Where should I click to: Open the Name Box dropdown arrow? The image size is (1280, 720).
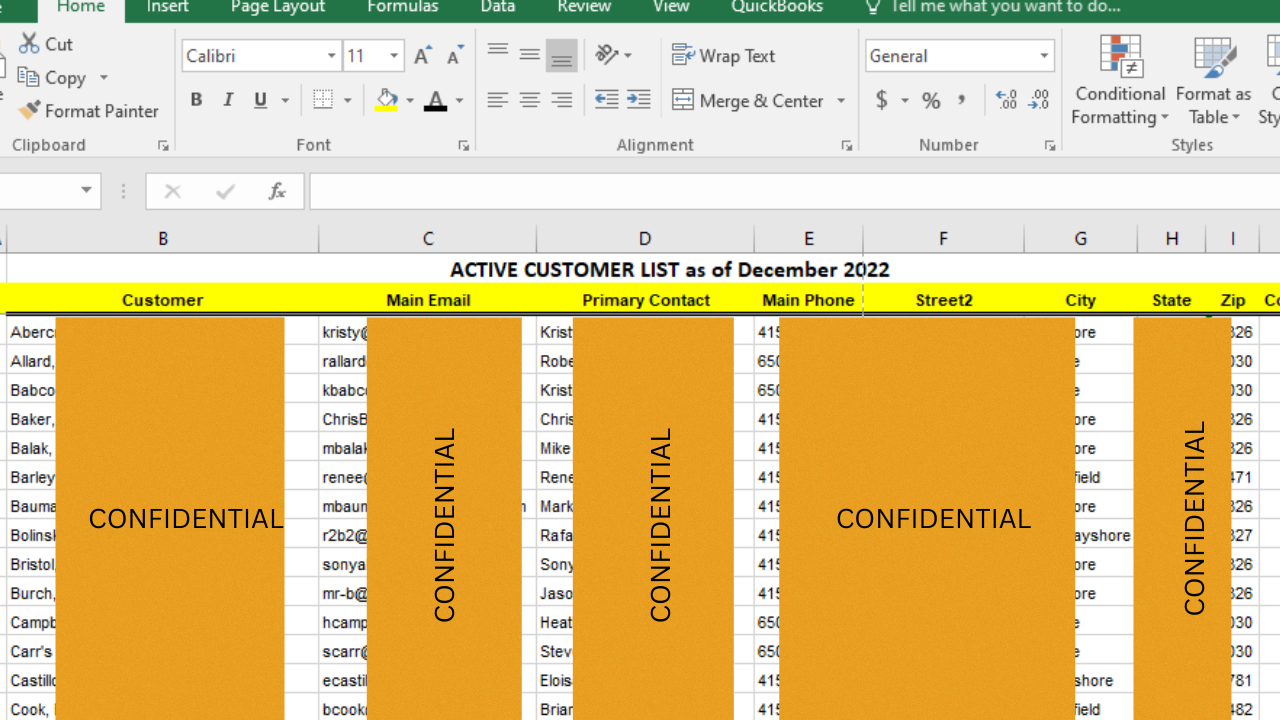click(x=87, y=190)
